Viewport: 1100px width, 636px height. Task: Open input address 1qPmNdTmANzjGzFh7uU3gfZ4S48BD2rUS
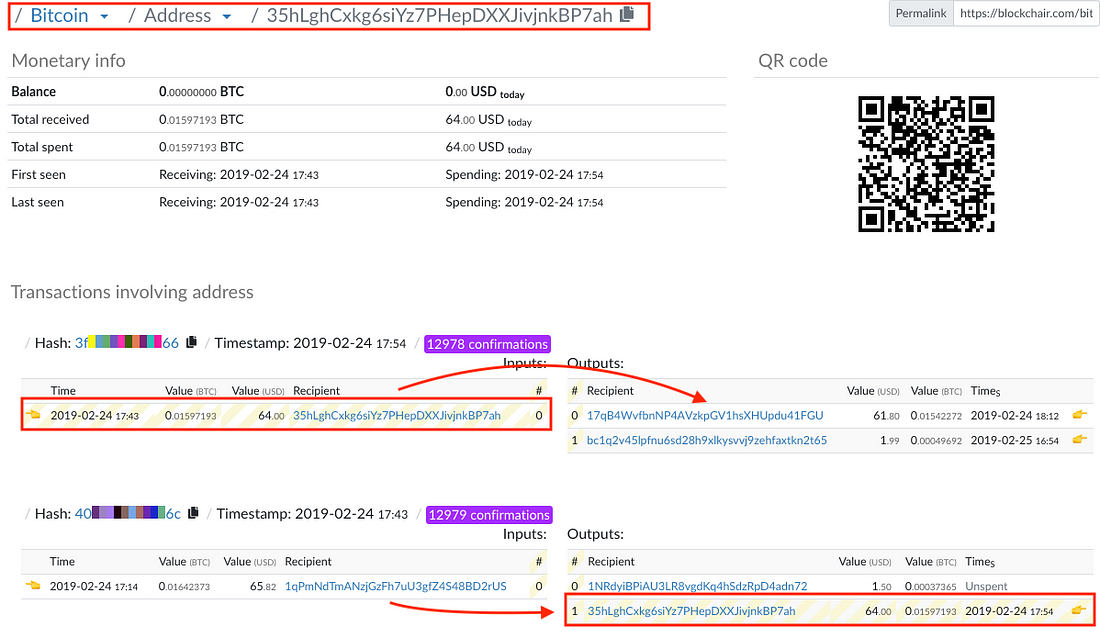tap(396, 586)
